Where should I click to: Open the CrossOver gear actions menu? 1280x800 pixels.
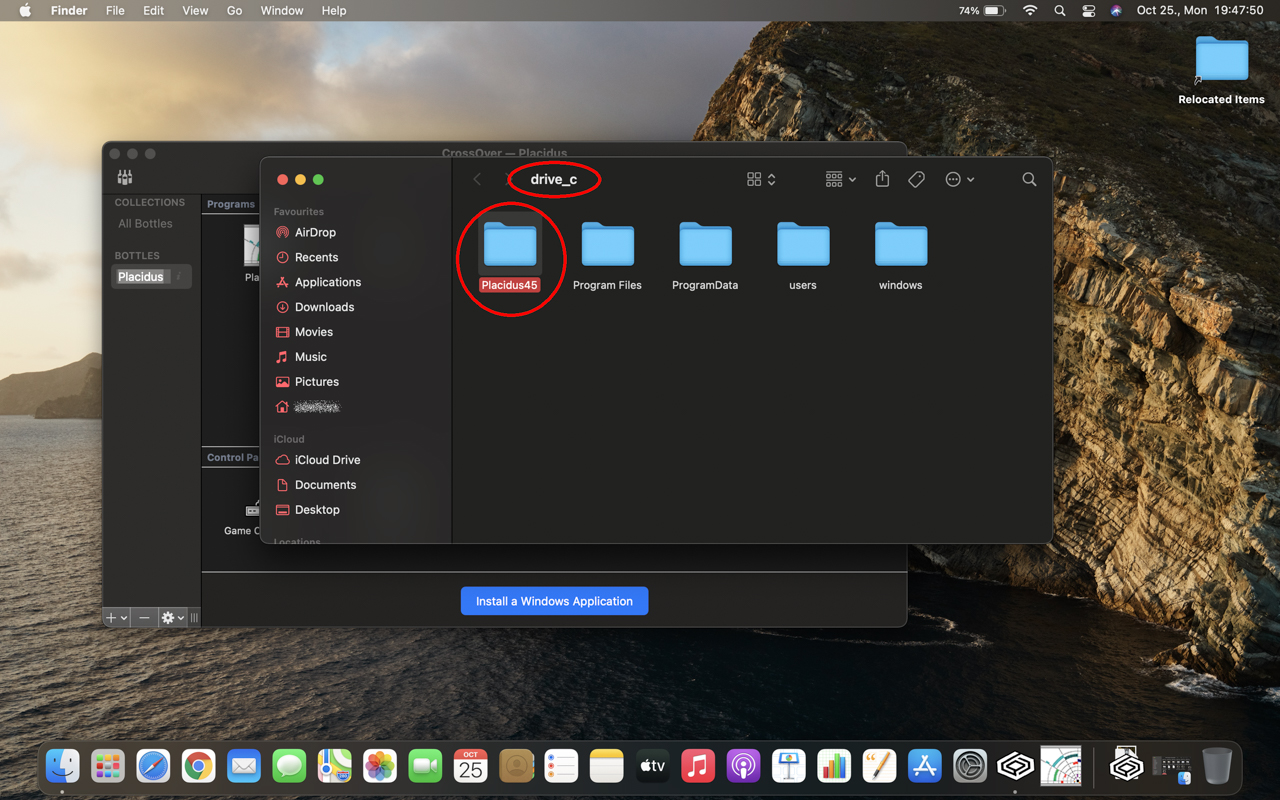[173, 618]
